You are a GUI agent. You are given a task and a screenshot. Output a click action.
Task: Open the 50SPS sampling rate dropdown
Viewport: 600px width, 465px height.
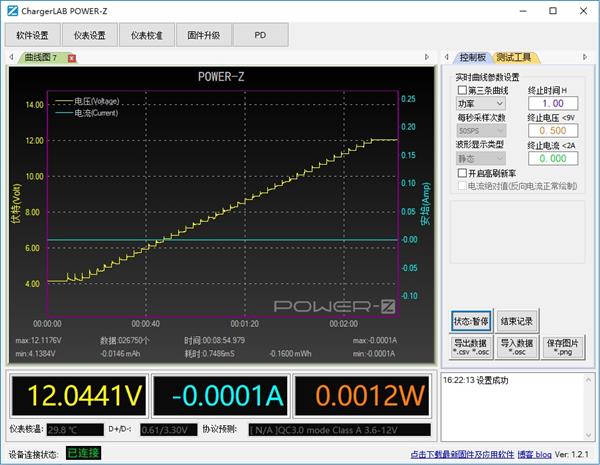click(481, 131)
